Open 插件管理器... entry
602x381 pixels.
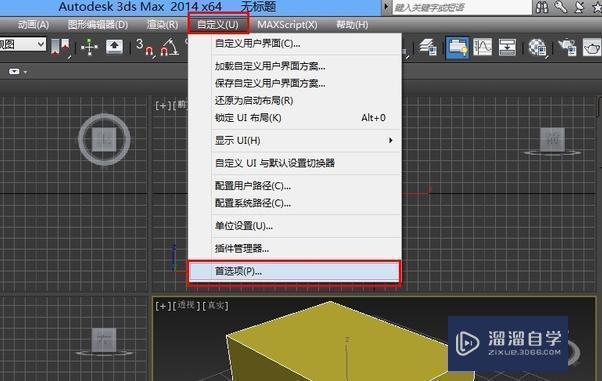[295, 248]
